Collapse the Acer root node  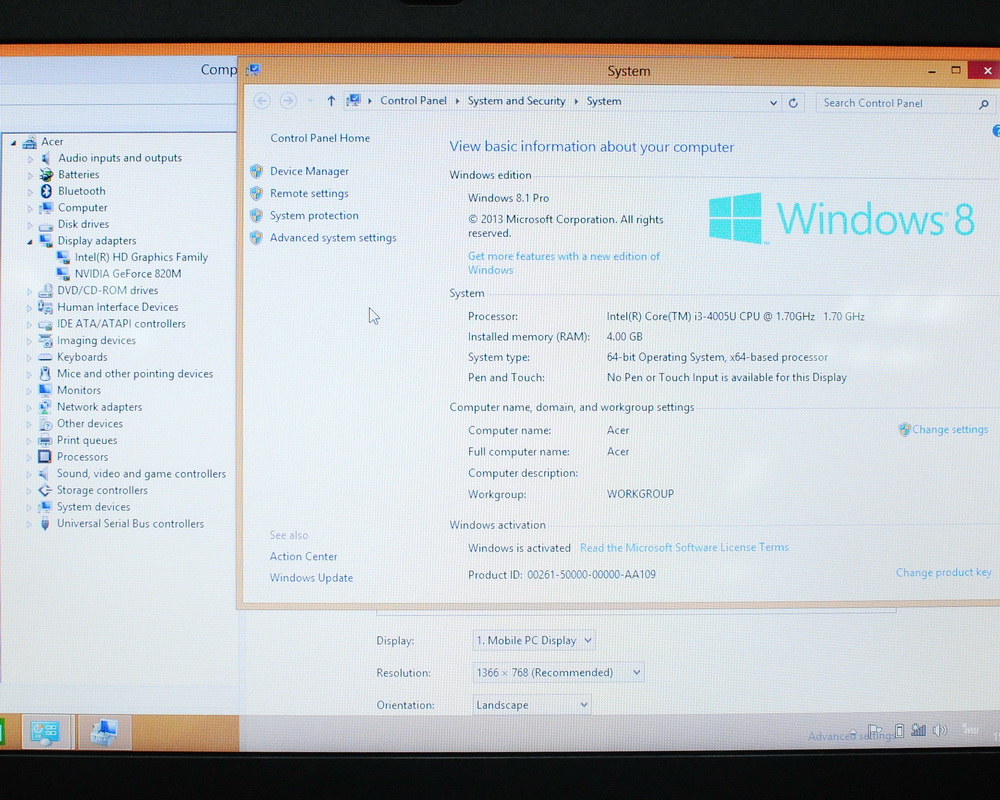pyautogui.click(x=13, y=142)
